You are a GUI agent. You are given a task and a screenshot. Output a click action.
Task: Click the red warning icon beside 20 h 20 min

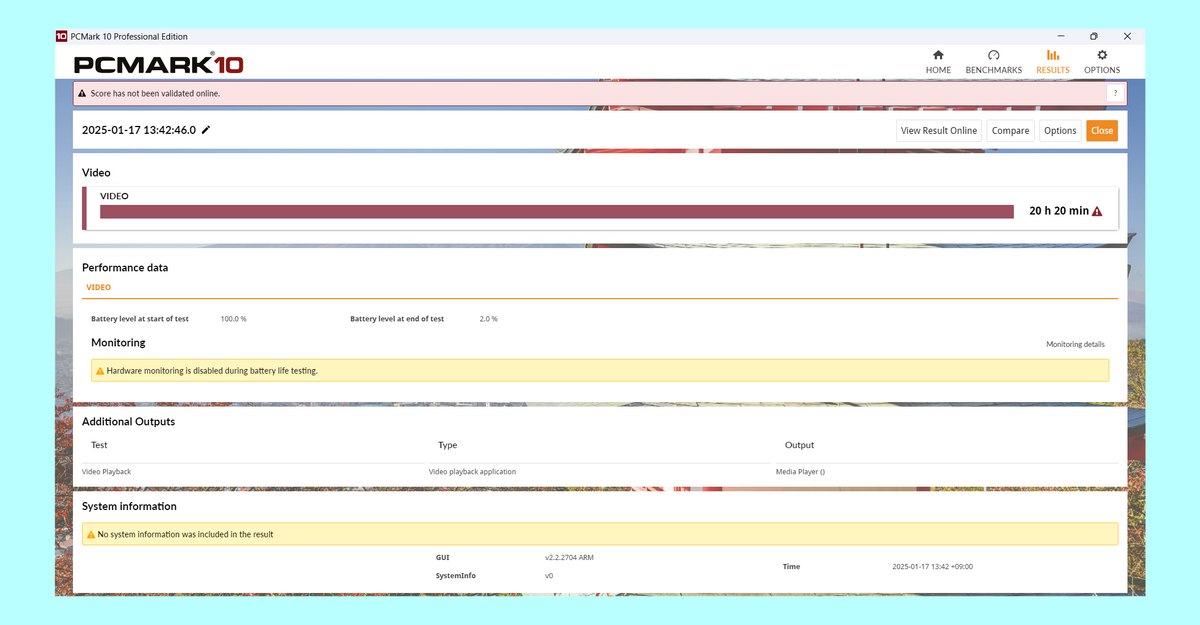(x=1097, y=211)
